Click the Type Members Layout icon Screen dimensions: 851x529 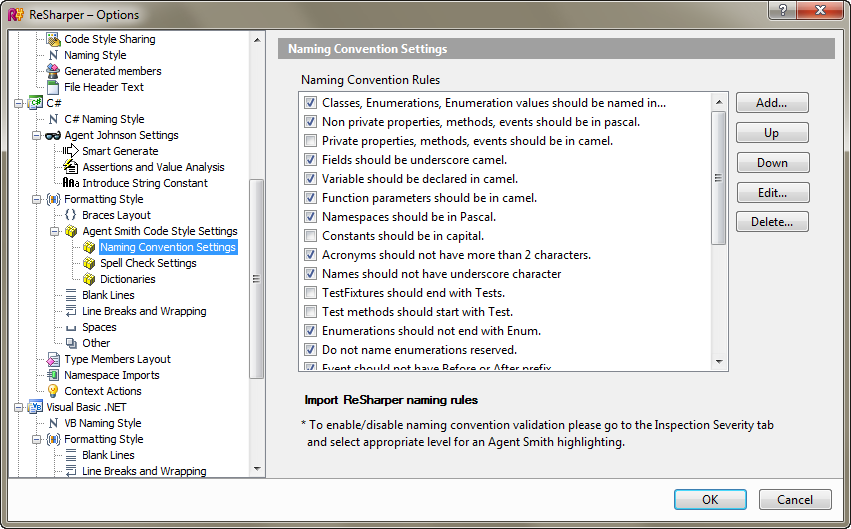tap(53, 359)
